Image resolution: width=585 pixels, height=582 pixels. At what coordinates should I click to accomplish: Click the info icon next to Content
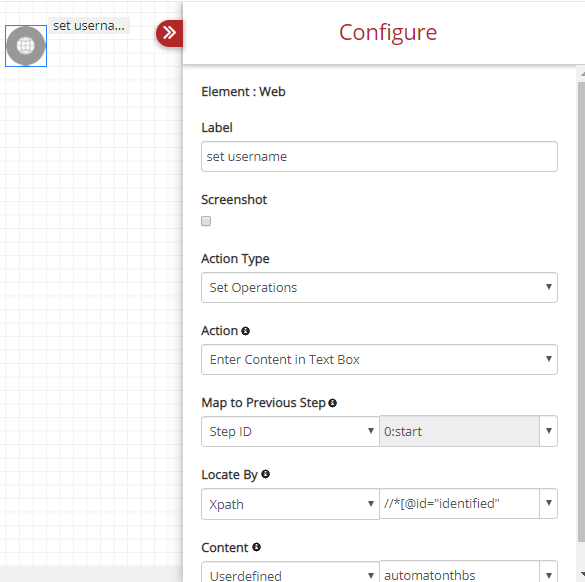click(256, 547)
